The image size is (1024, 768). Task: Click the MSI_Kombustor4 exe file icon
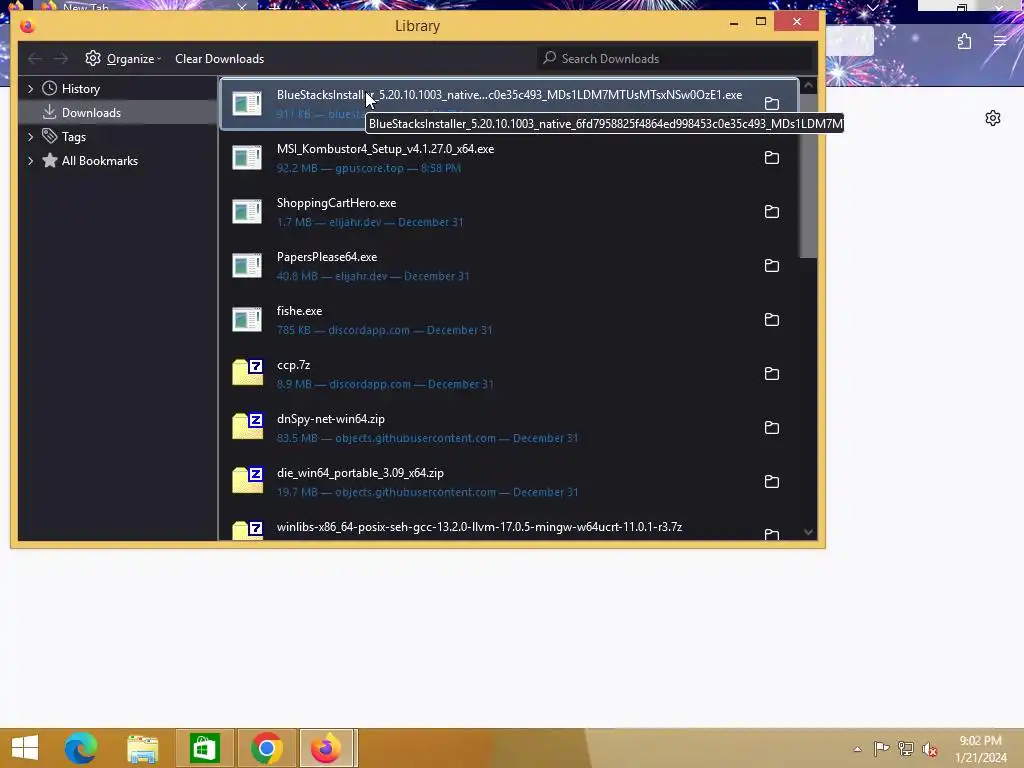click(x=247, y=157)
